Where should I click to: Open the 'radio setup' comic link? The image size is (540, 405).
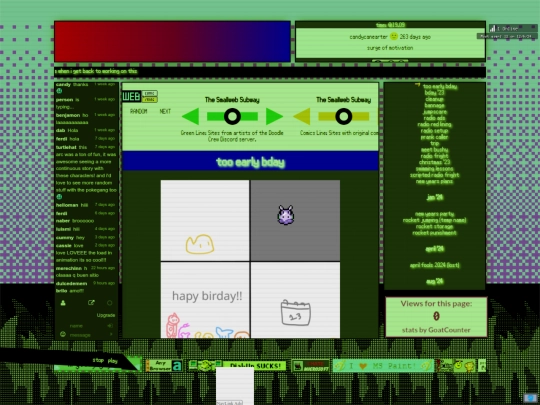pos(434,131)
